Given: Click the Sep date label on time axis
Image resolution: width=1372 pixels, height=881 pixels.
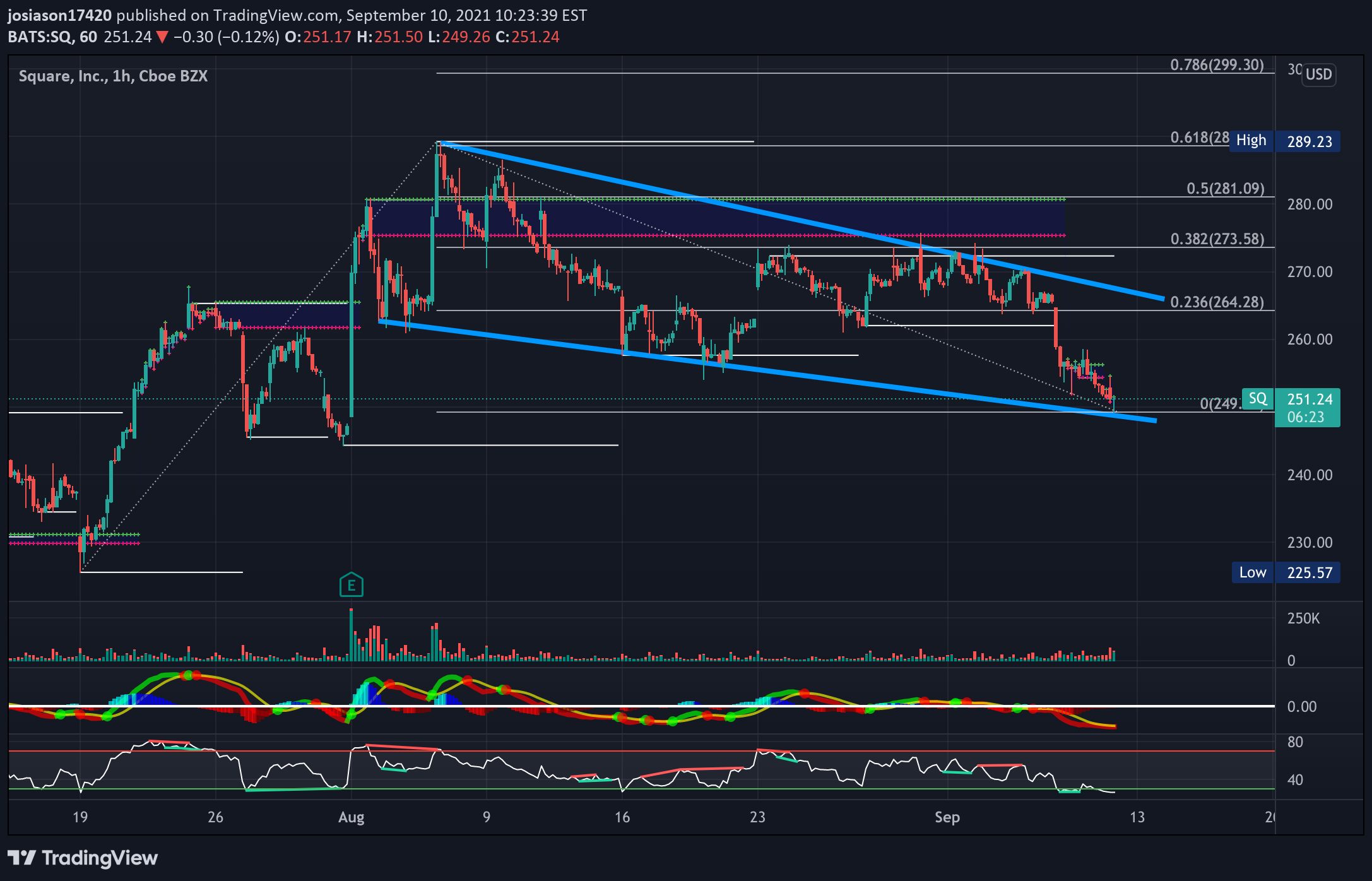Looking at the screenshot, I should click(x=947, y=817).
